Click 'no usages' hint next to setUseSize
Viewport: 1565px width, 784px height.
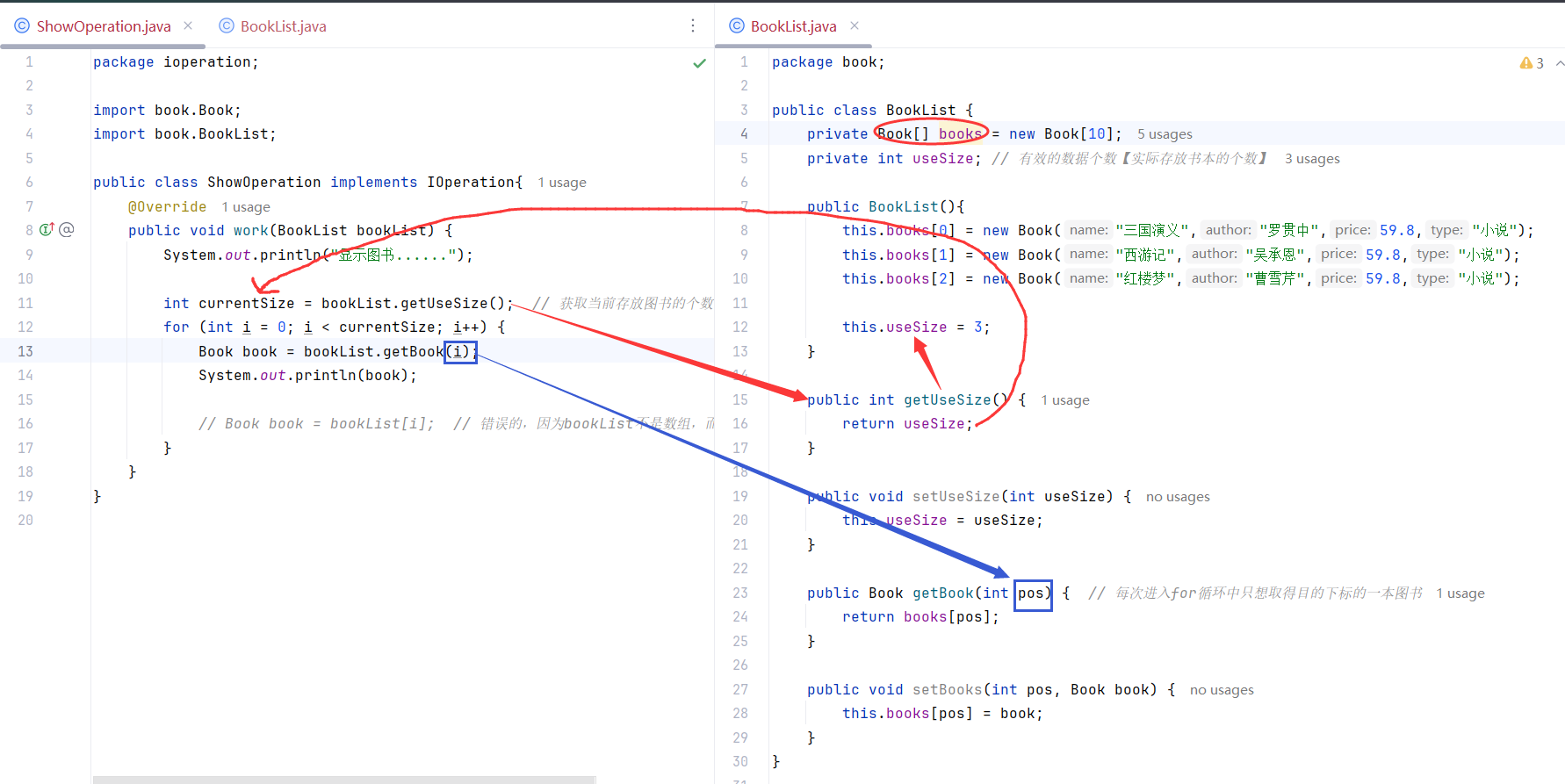(x=1178, y=497)
